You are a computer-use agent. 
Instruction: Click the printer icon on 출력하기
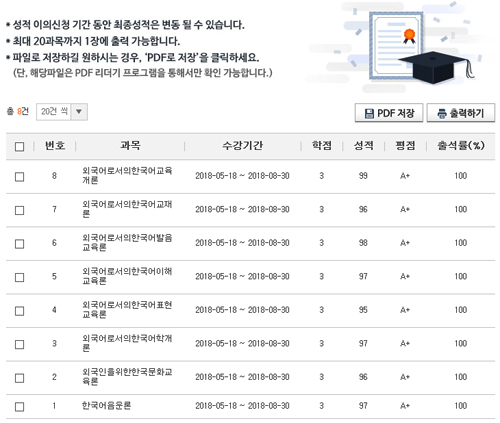[x=442, y=114]
